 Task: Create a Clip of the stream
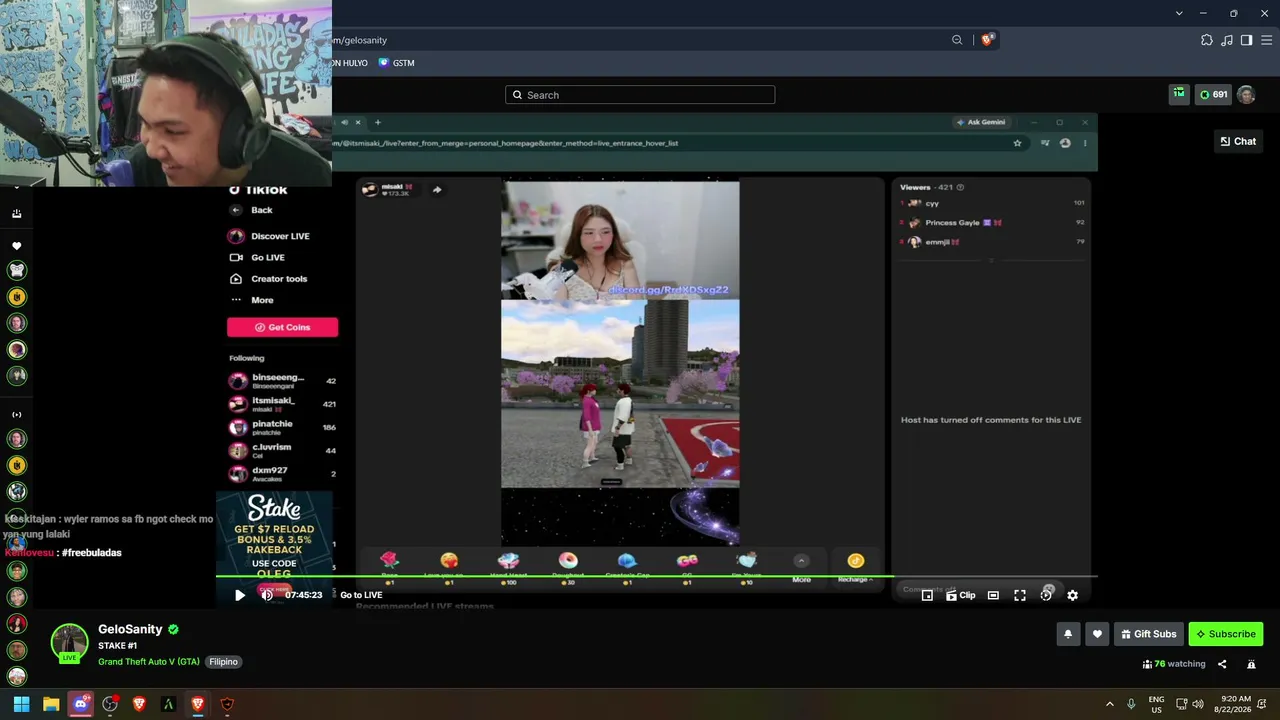960,595
